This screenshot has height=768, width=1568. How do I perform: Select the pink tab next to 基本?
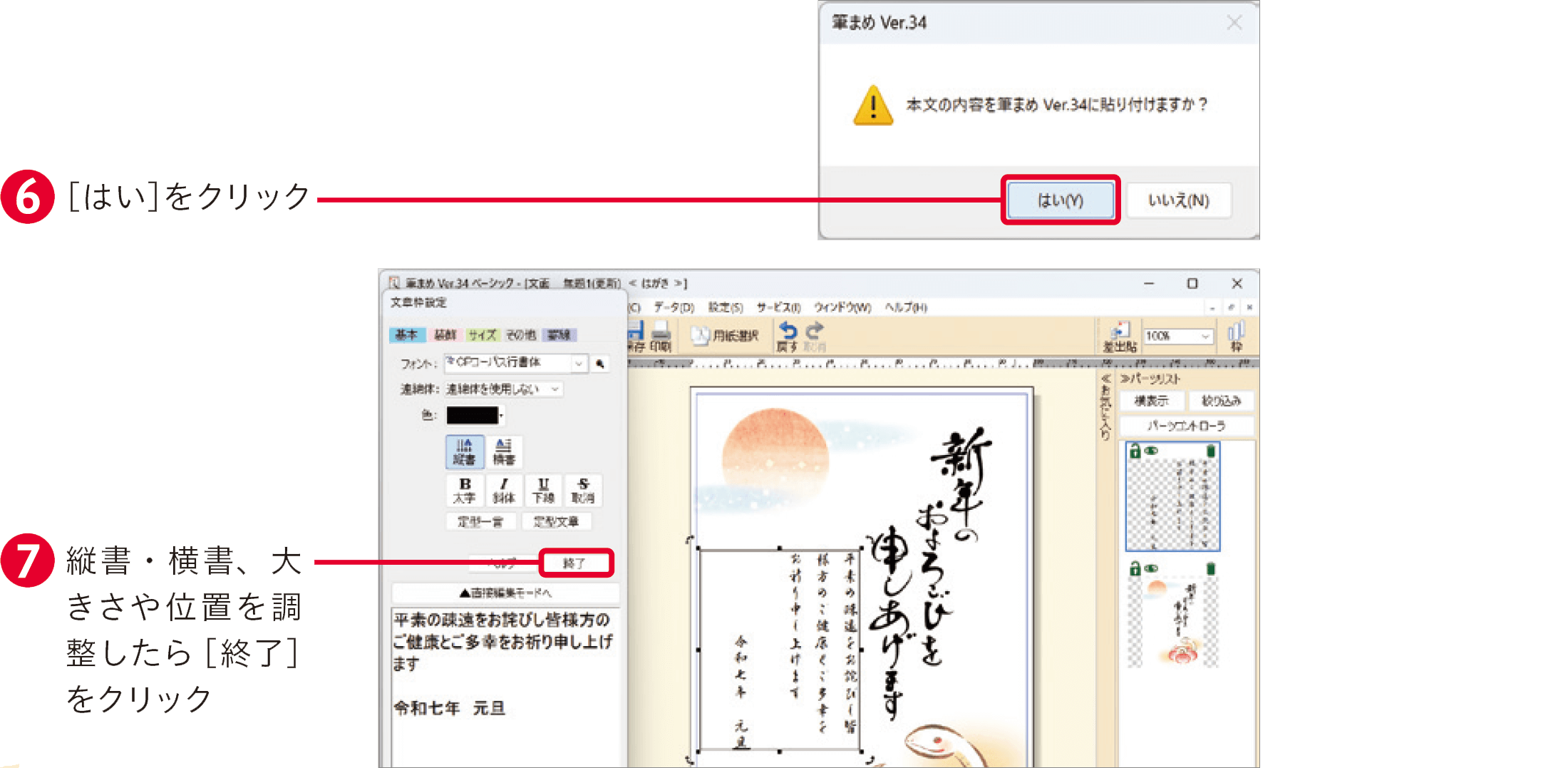445,334
